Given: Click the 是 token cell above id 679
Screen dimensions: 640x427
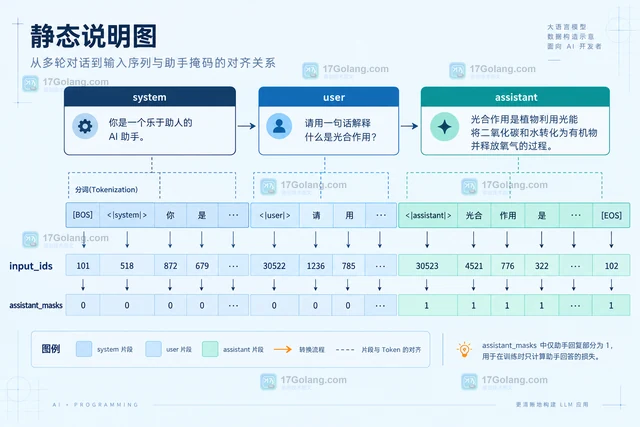Looking at the screenshot, I should 202,215.
